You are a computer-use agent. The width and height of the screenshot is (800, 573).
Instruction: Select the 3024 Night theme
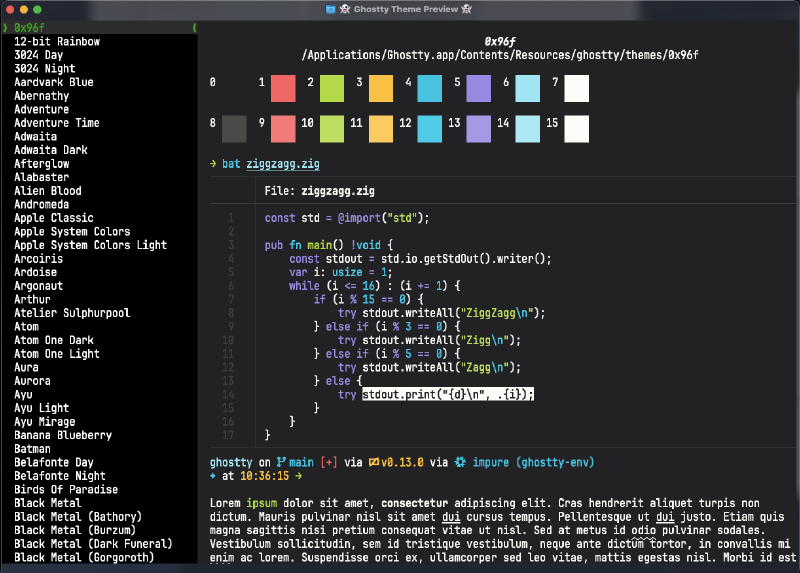point(44,68)
